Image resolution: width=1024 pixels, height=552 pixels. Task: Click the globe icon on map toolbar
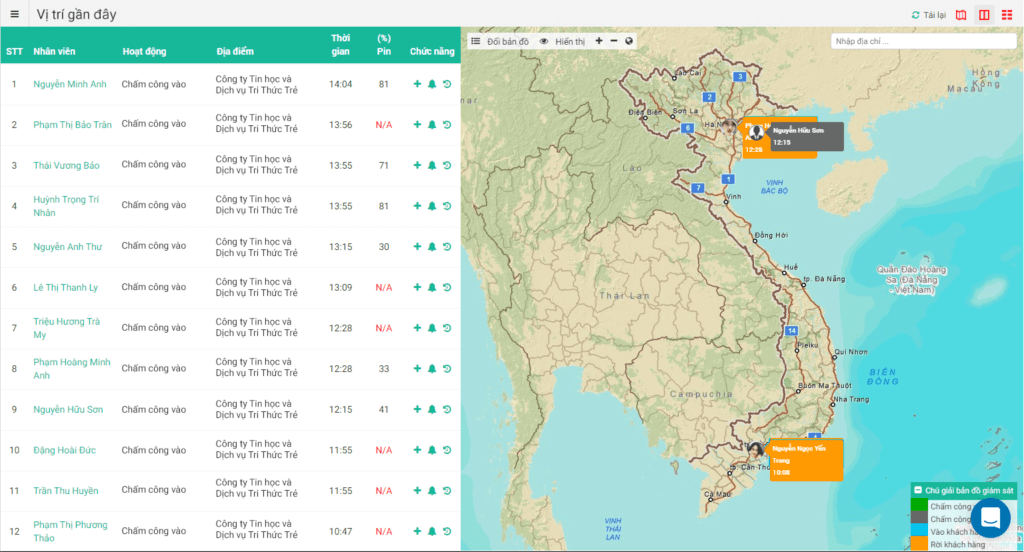coord(629,41)
